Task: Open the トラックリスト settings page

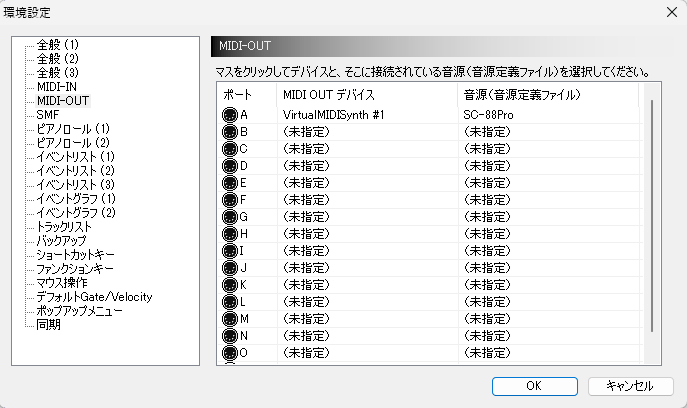Action: 64,227
